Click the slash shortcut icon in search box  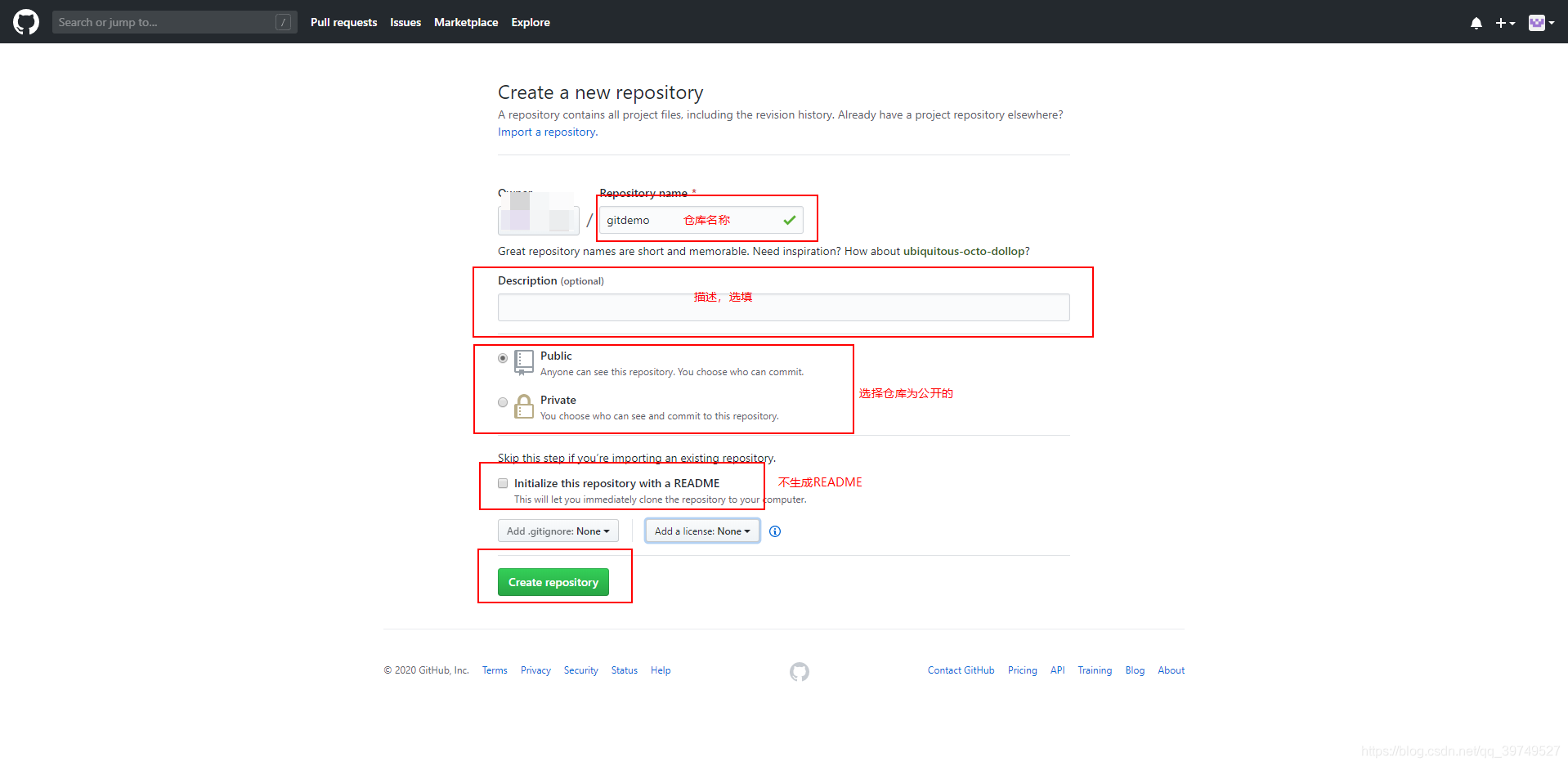pos(284,22)
